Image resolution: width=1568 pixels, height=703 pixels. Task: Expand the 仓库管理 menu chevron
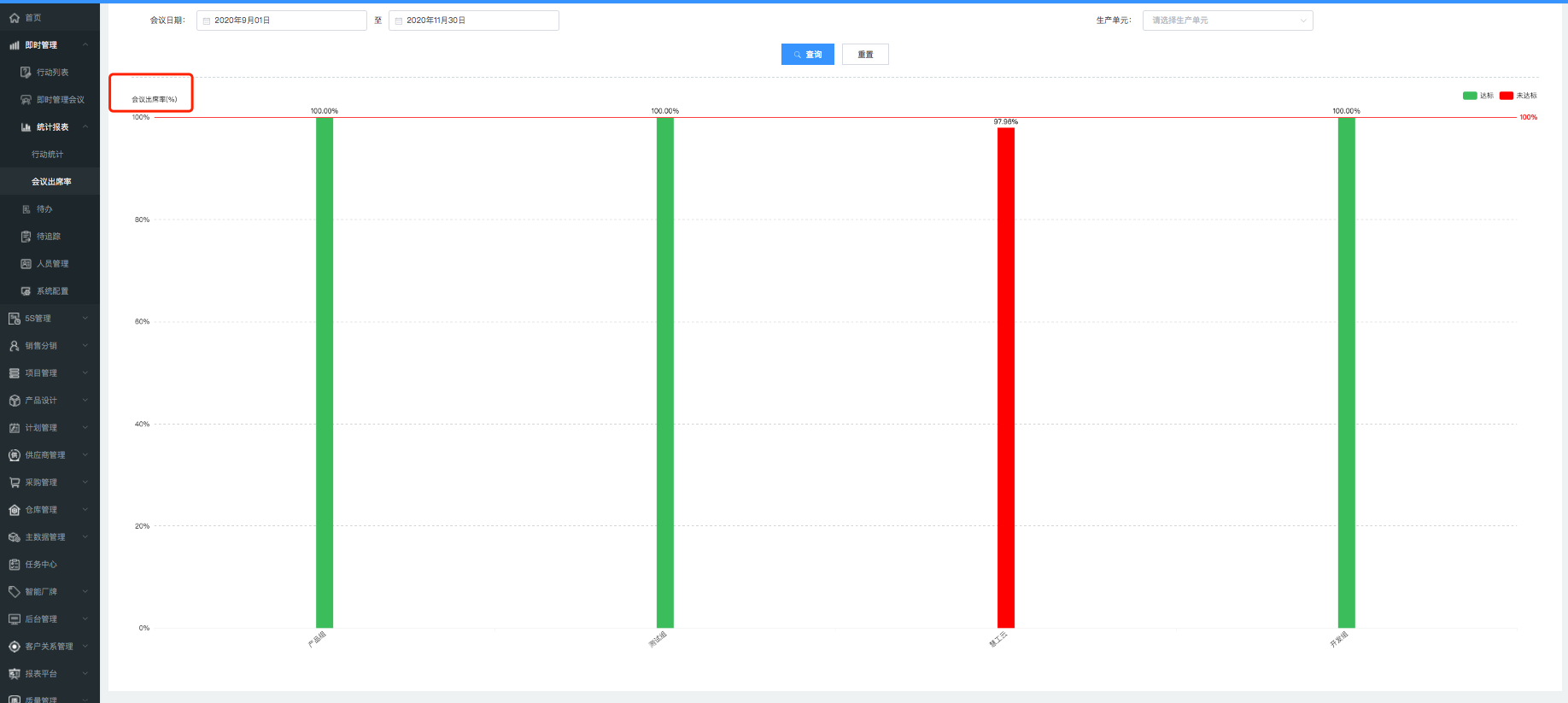coord(85,510)
